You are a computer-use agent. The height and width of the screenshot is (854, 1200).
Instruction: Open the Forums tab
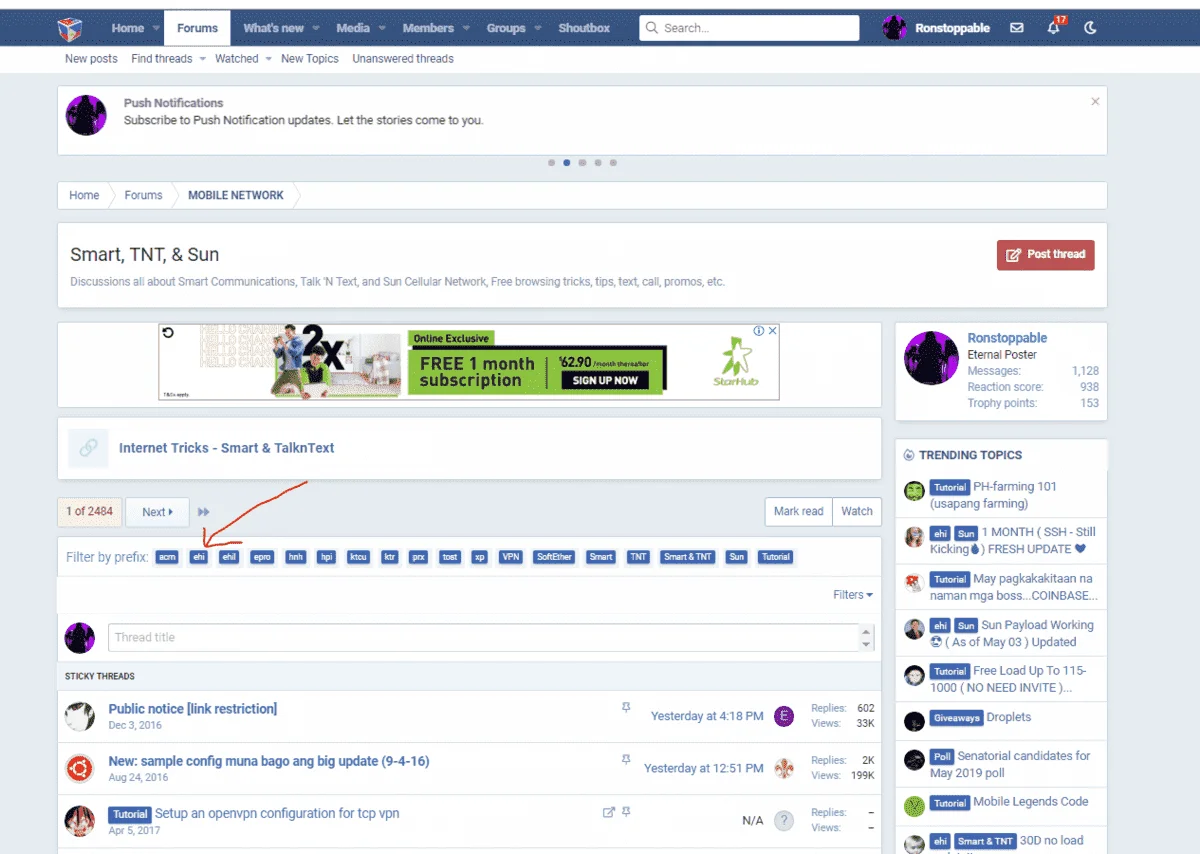(197, 28)
